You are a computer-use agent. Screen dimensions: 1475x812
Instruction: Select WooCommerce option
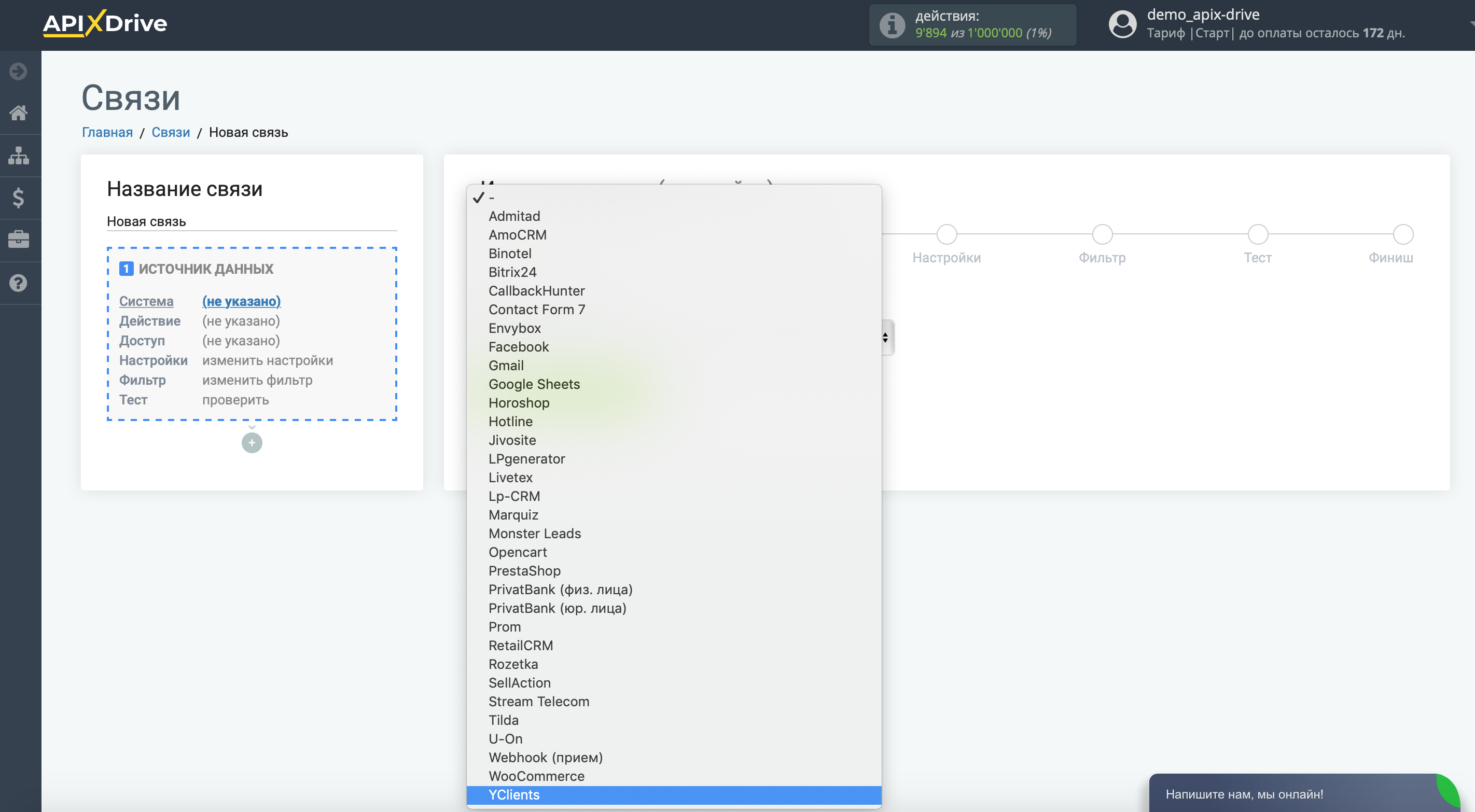[x=674, y=777]
